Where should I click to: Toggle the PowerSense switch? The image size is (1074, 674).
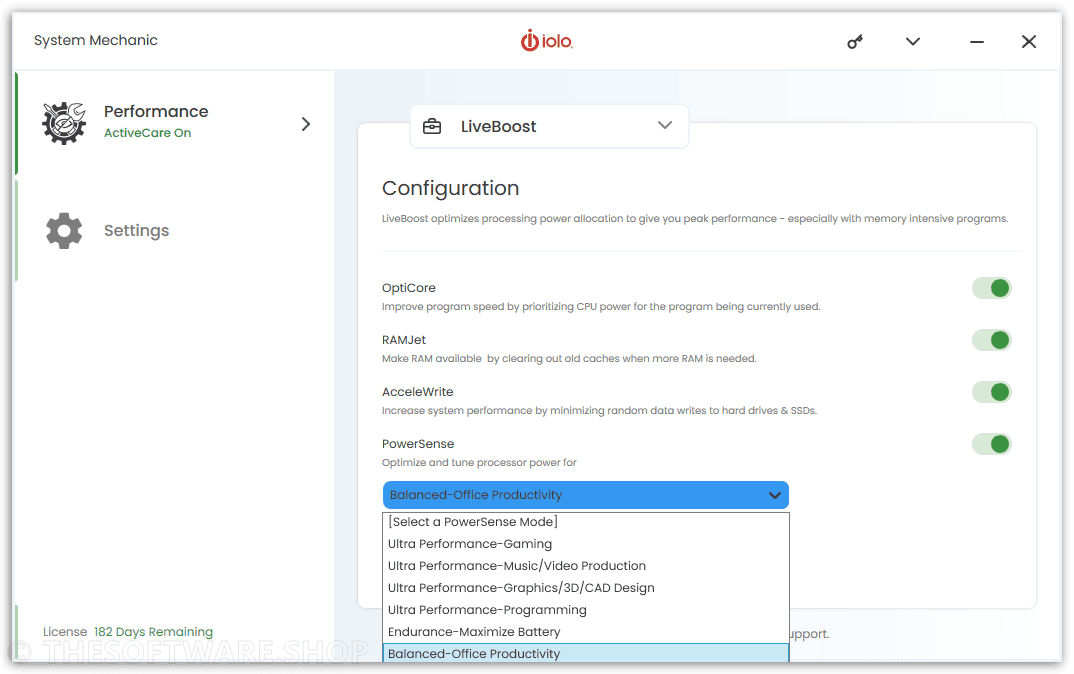[992, 445]
